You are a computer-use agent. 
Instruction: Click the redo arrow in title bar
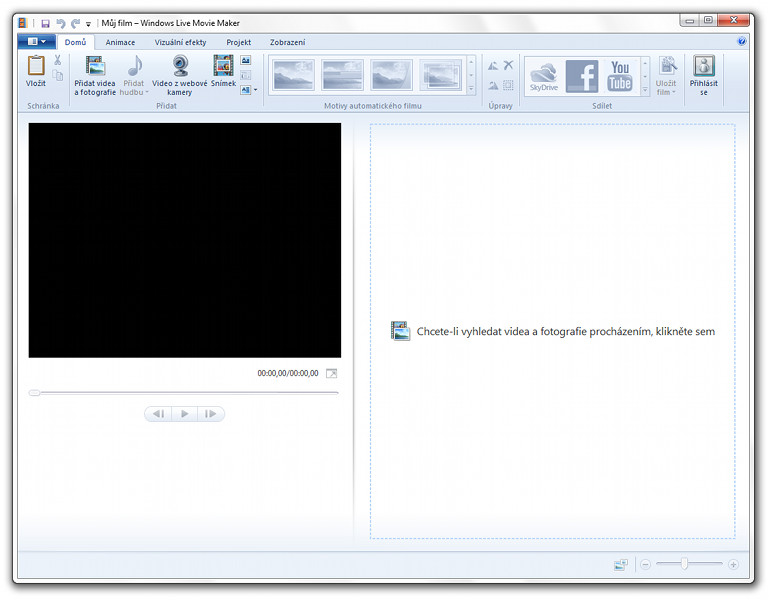tap(75, 23)
